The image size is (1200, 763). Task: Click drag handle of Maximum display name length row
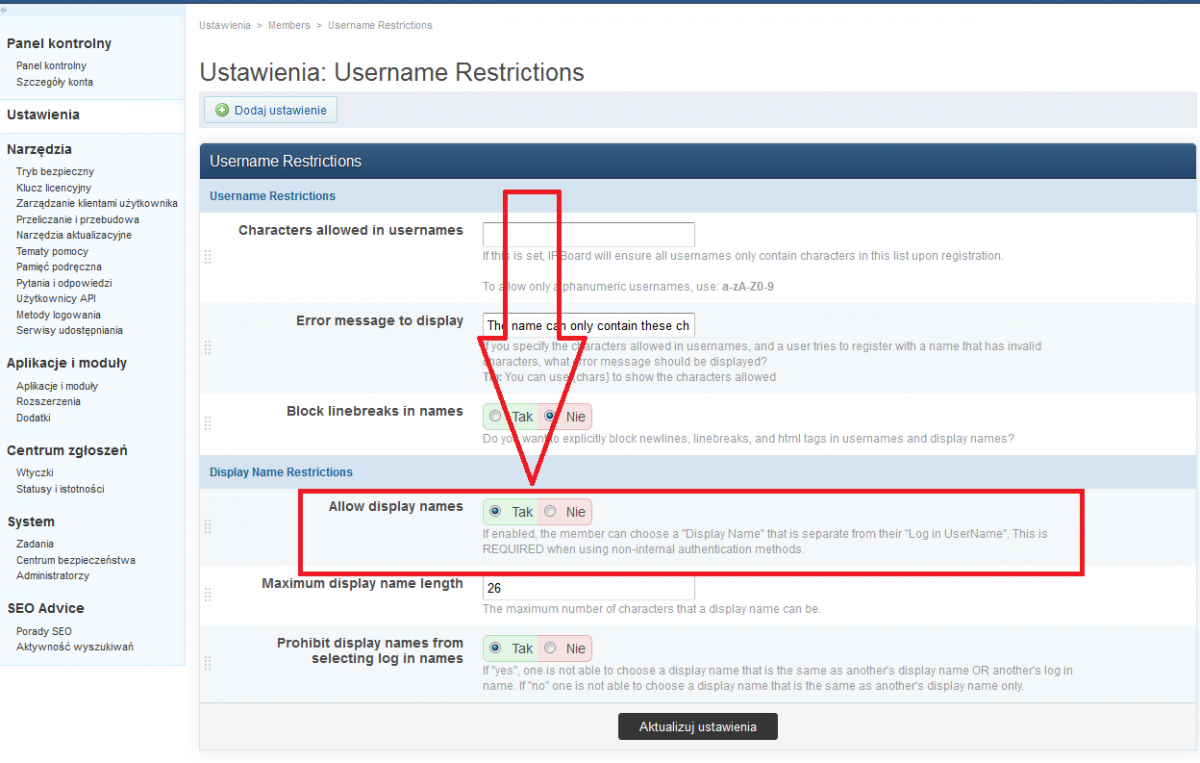(x=208, y=595)
